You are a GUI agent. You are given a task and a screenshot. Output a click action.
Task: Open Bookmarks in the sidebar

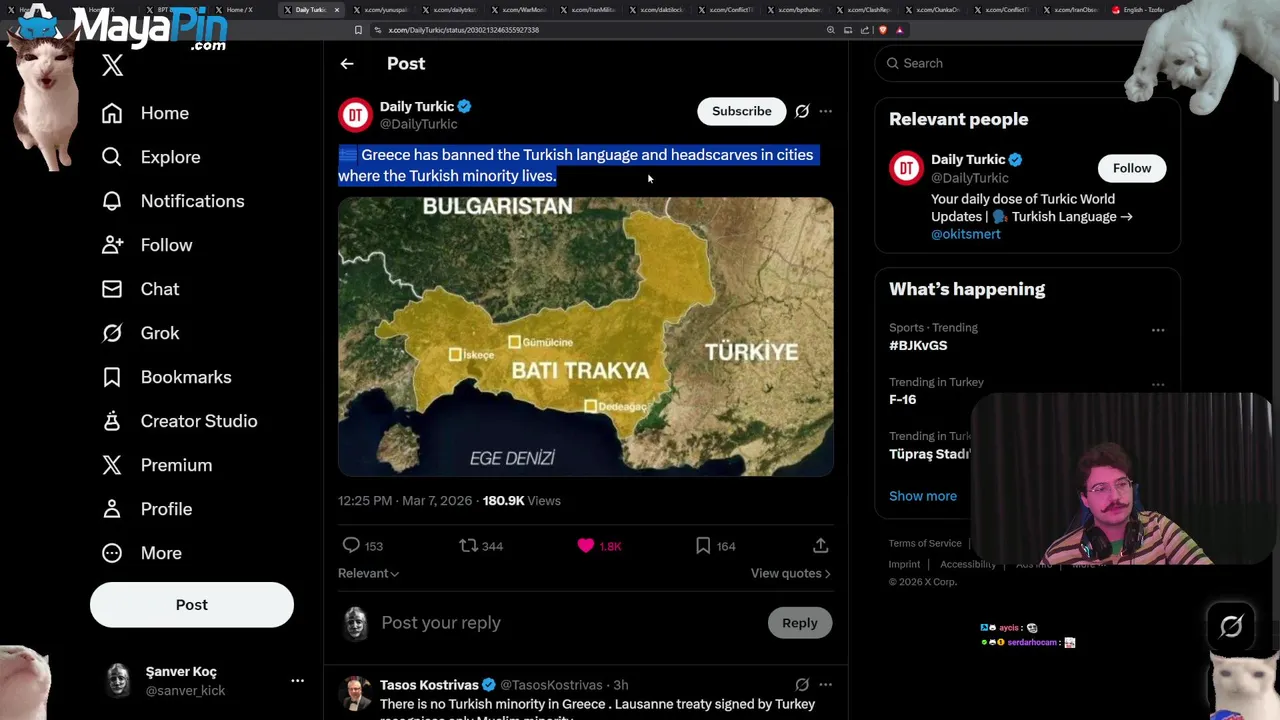[166, 377]
